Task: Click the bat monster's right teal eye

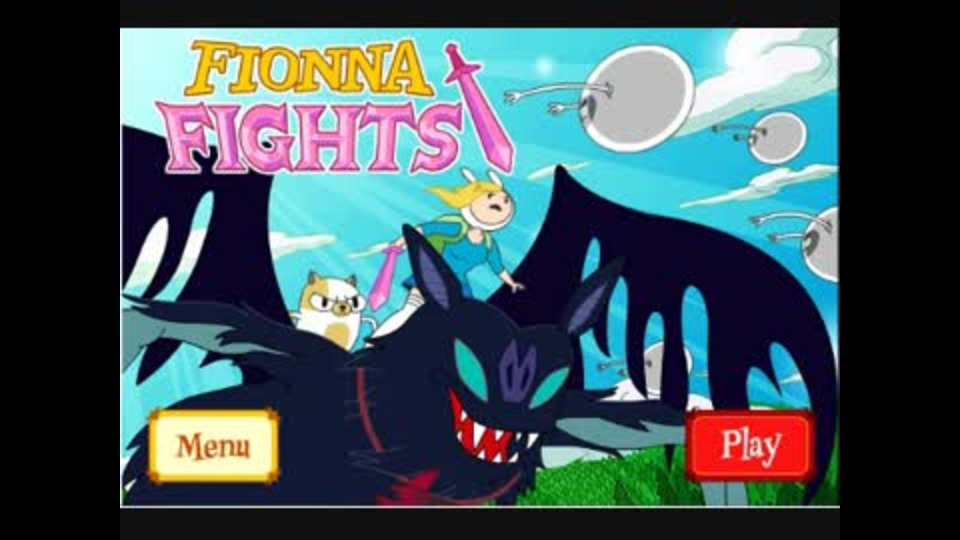Action: coord(549,386)
